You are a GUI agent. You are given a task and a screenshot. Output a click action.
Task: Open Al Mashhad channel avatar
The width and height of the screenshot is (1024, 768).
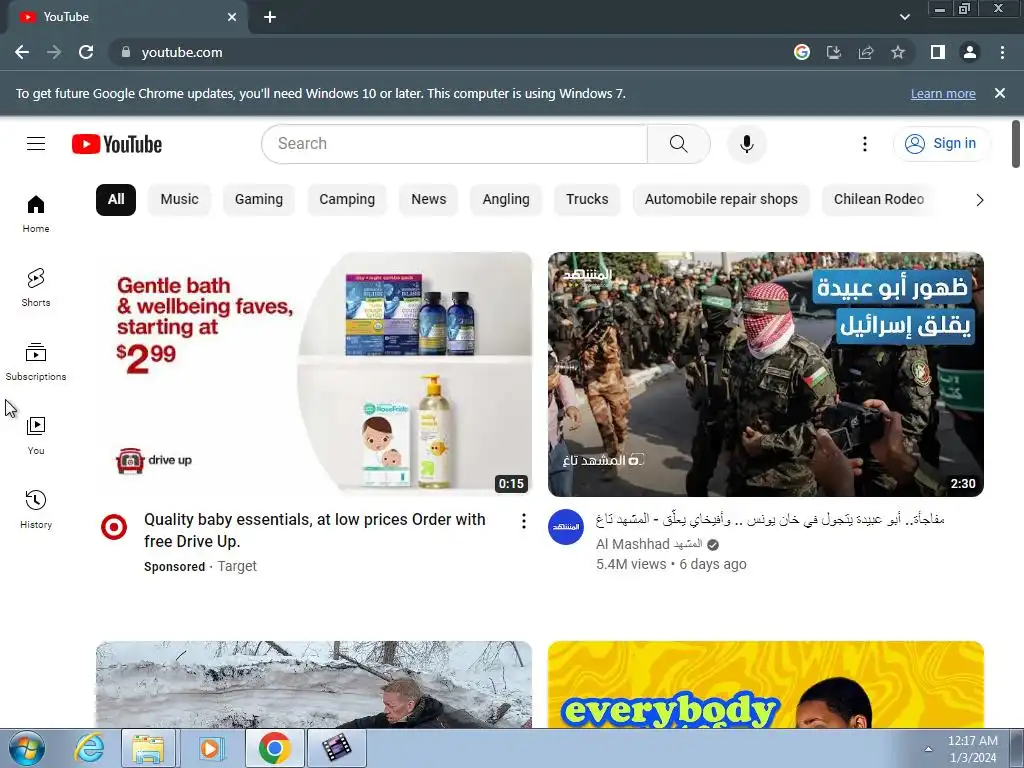pos(566,526)
